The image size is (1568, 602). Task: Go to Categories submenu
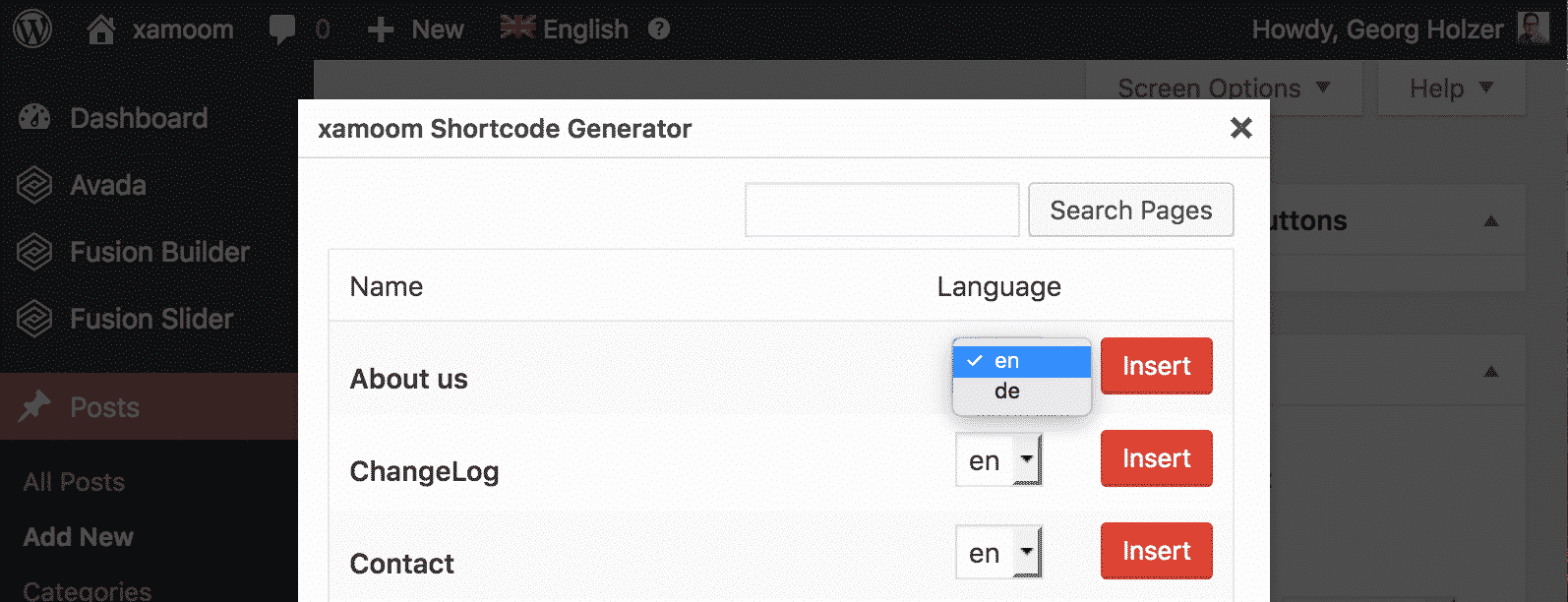tap(88, 590)
